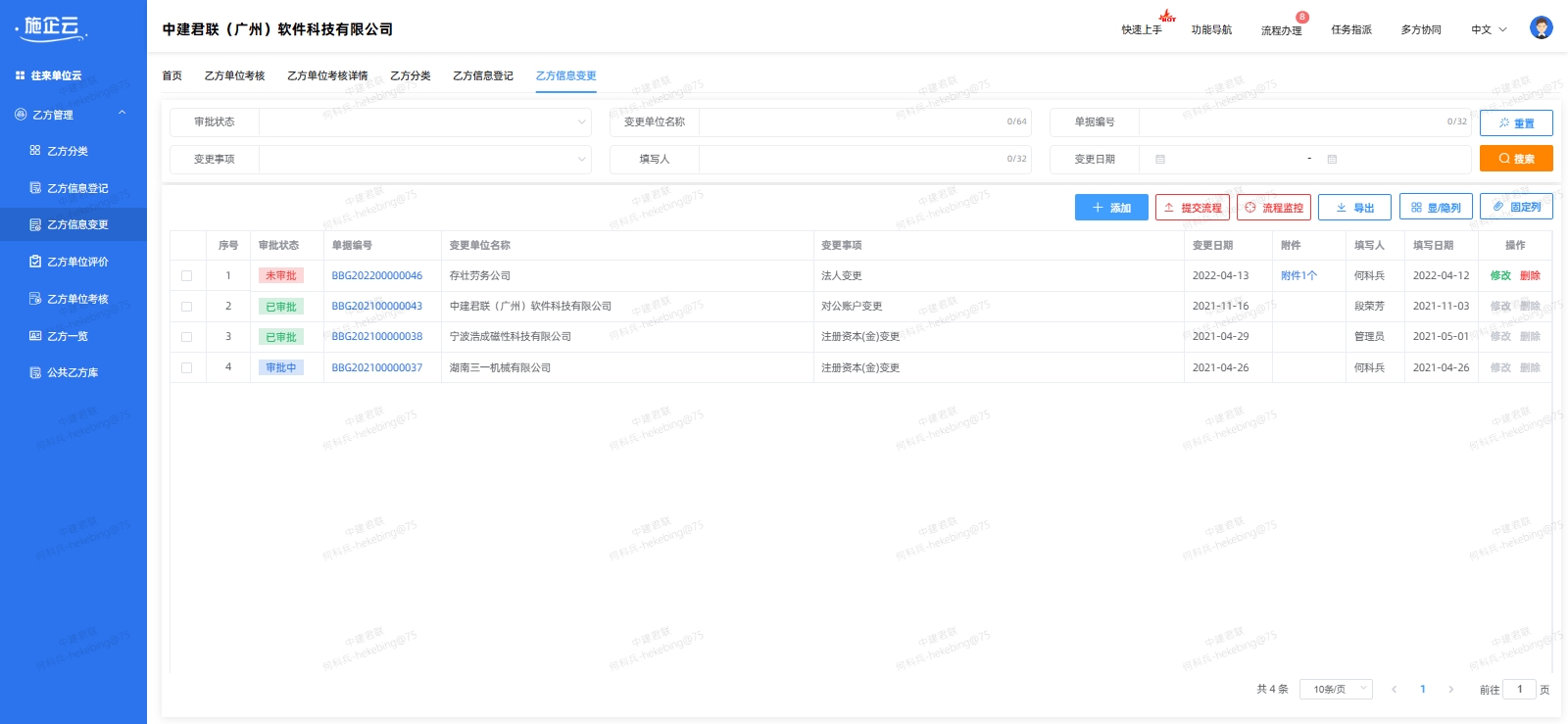Click the calendar icon for start date
The image size is (1568, 724).
[x=1160, y=159]
